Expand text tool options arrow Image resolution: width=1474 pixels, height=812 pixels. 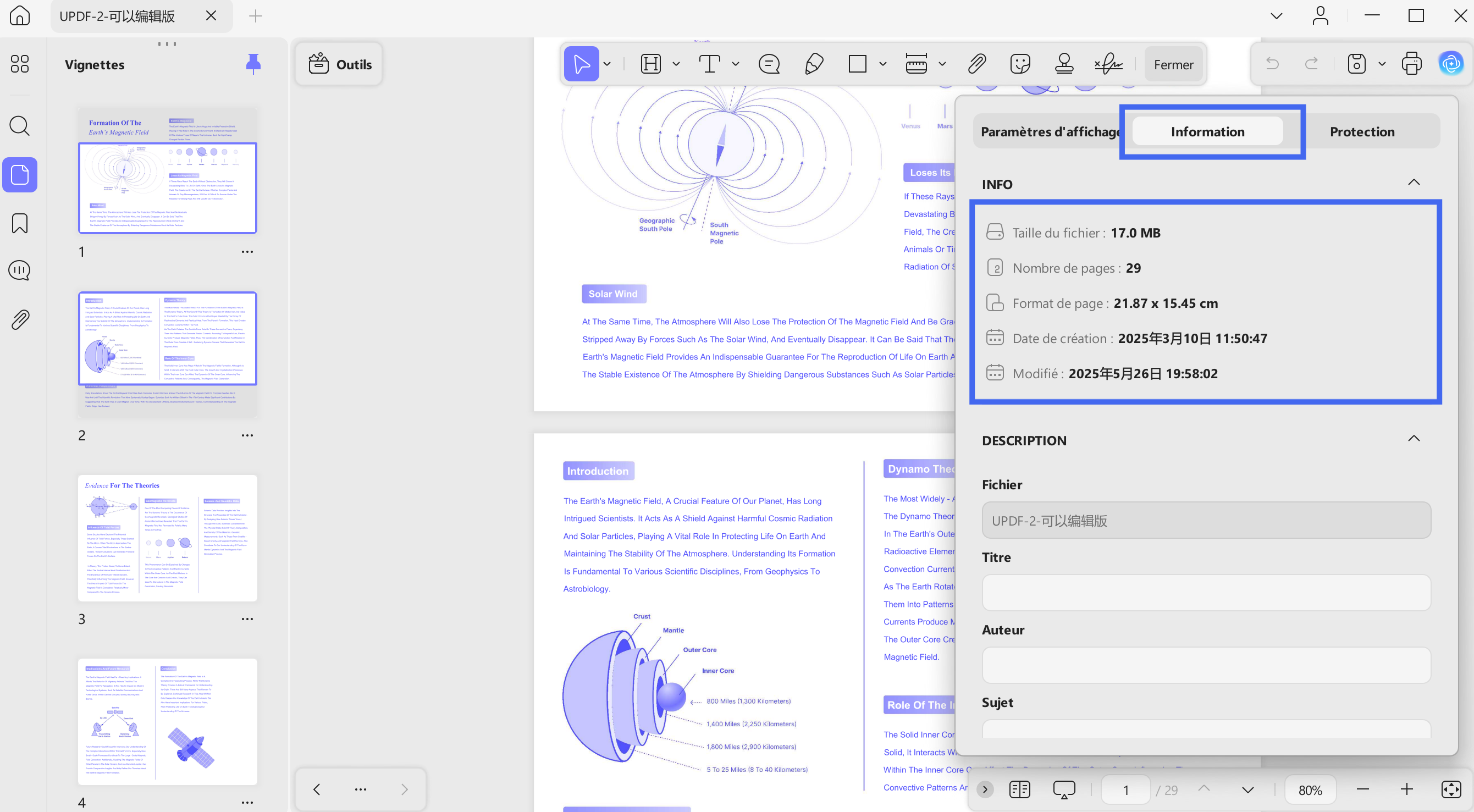coord(735,64)
